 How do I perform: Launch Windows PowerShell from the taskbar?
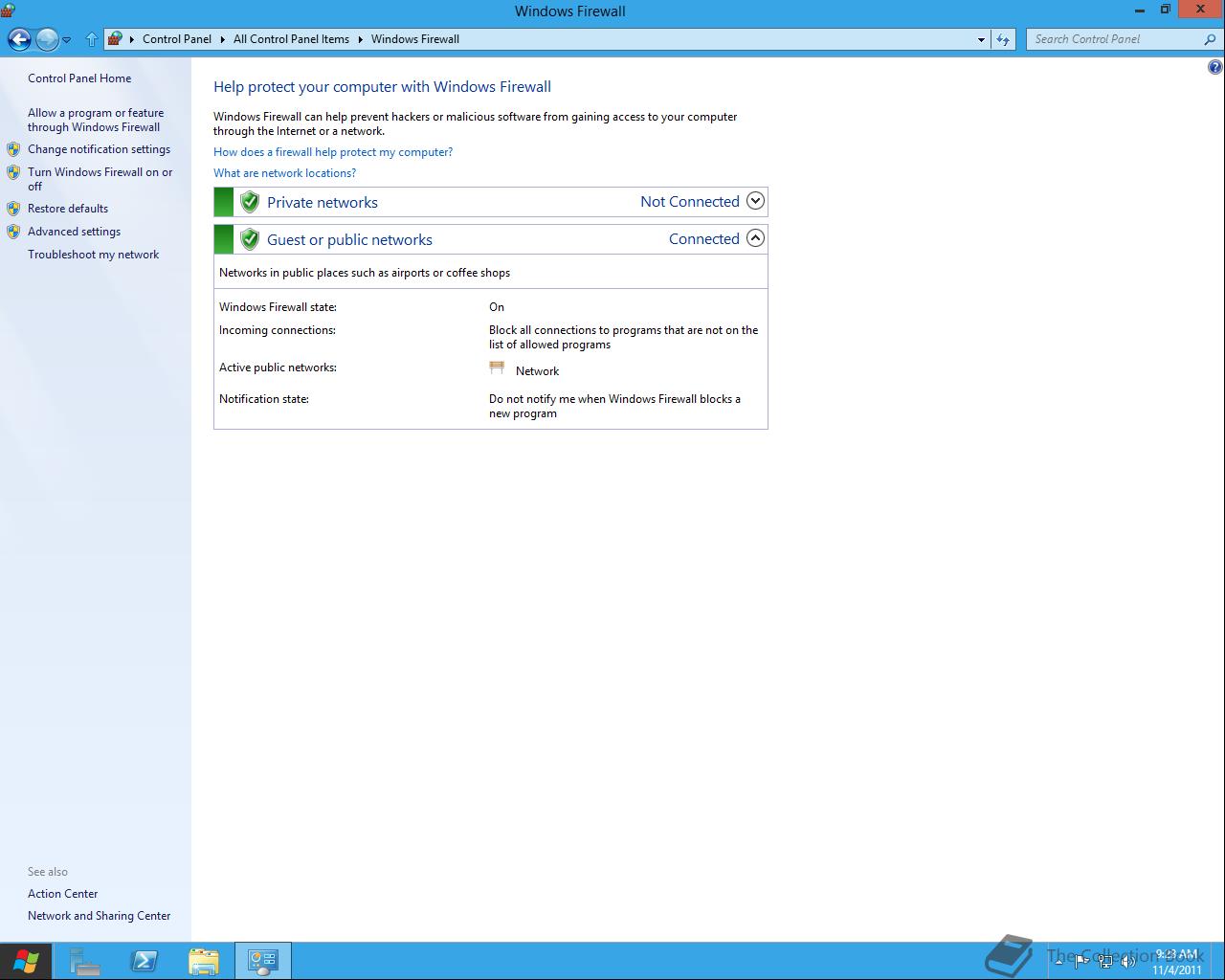pos(145,961)
